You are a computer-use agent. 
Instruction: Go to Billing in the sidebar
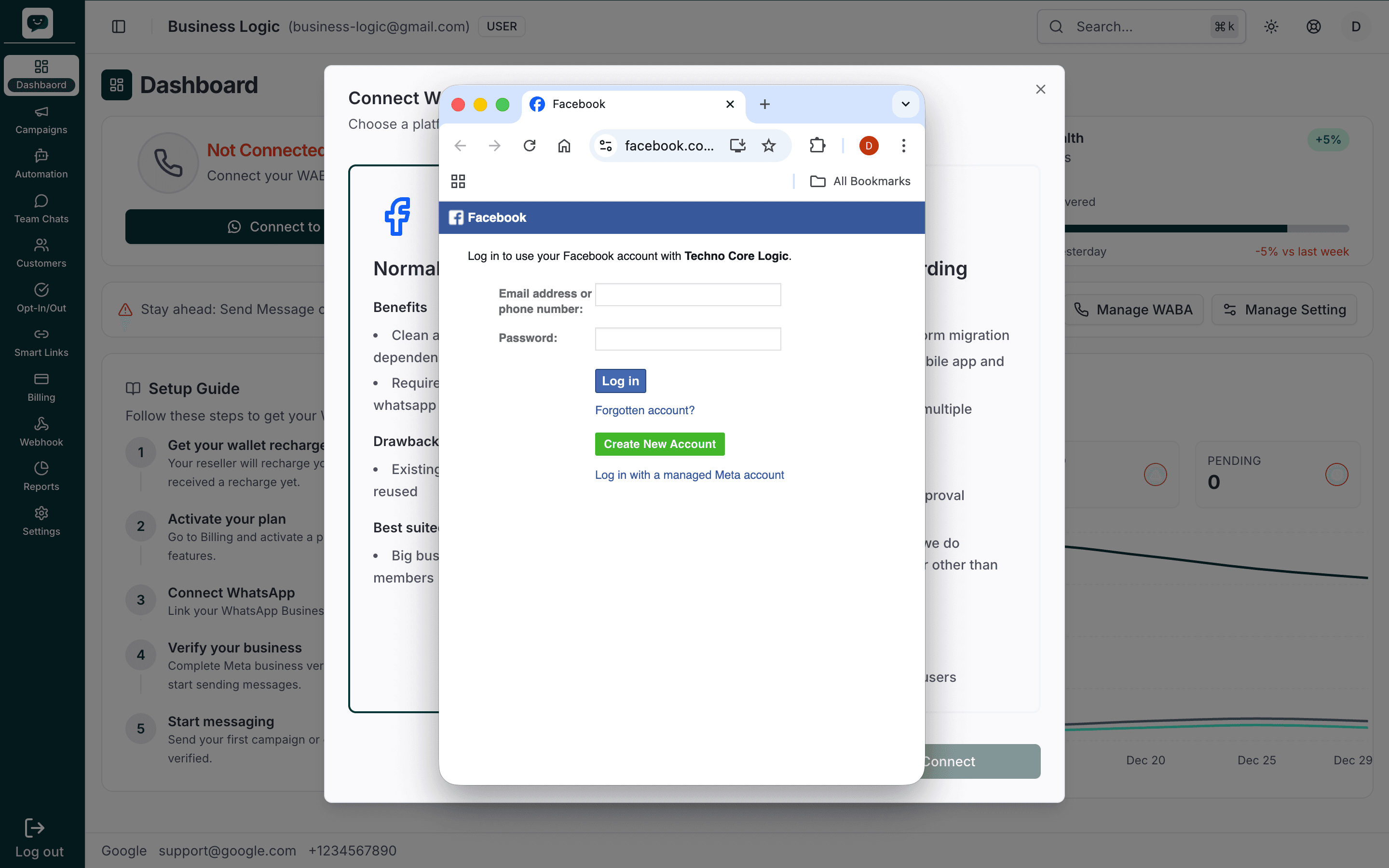pos(41,388)
